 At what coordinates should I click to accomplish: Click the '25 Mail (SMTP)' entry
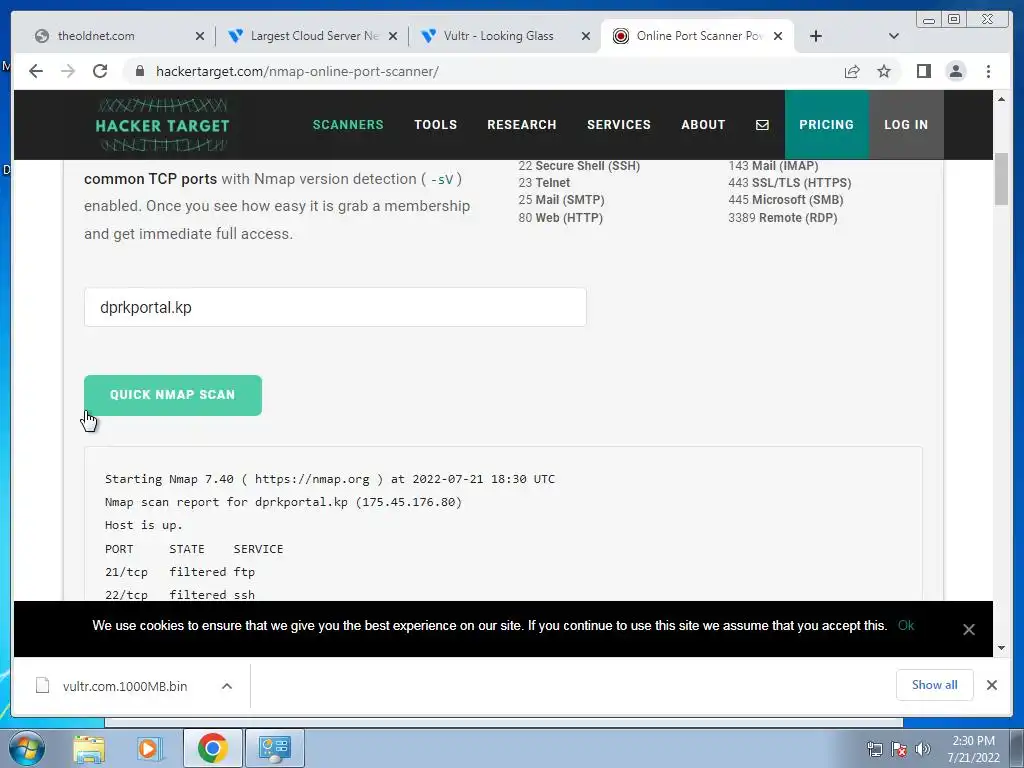[x=561, y=200]
